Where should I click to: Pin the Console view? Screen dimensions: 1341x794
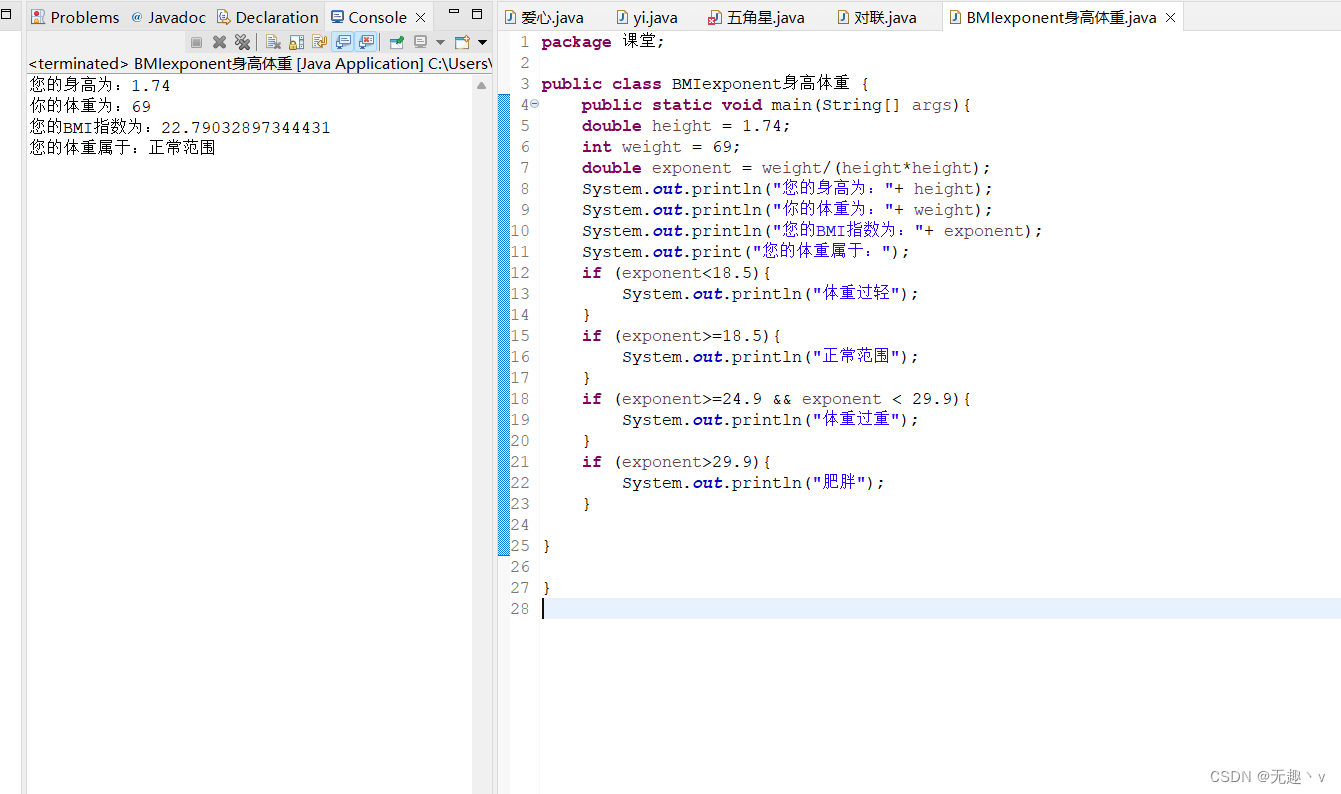395,41
